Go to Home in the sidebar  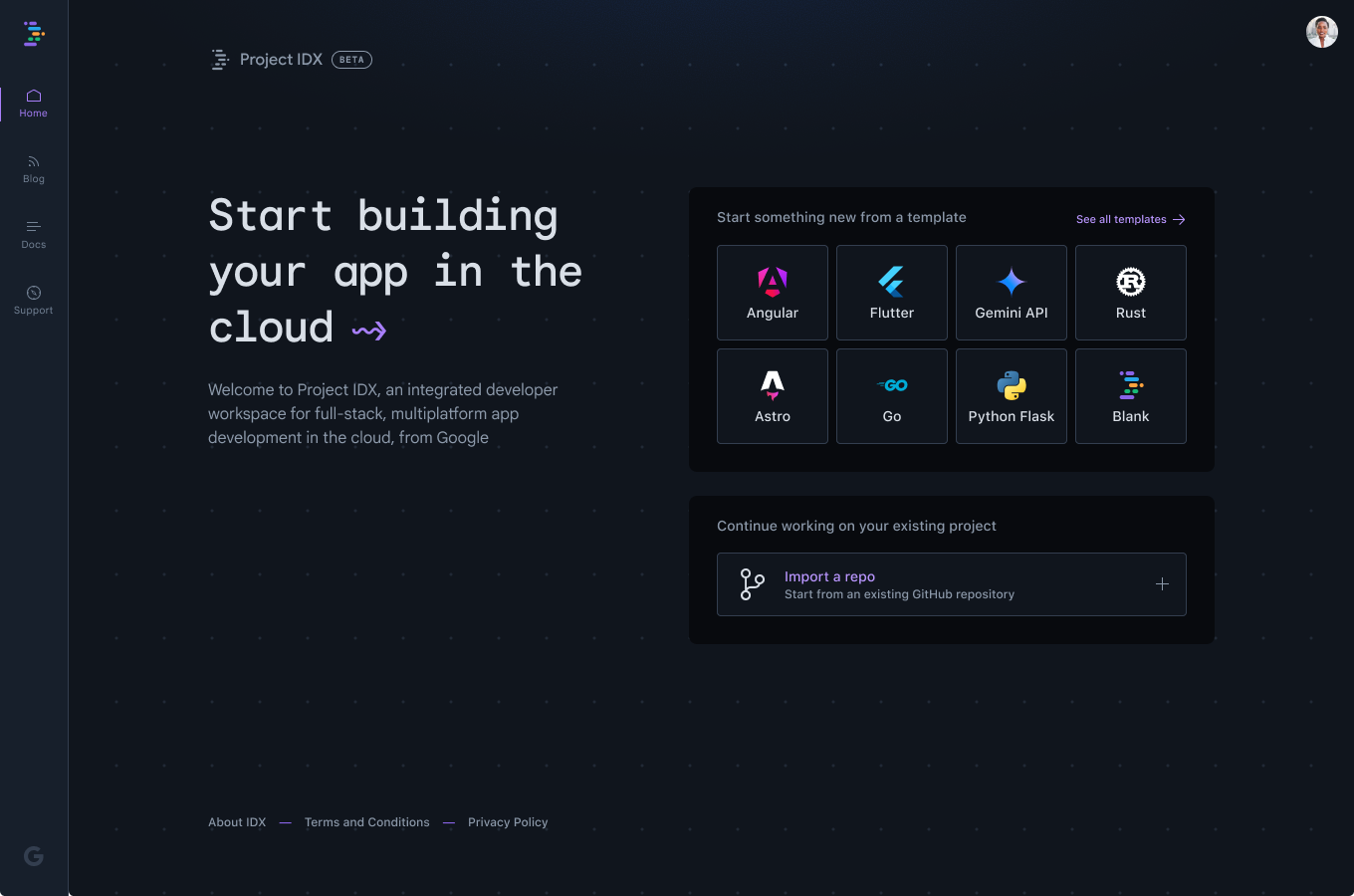click(33, 103)
